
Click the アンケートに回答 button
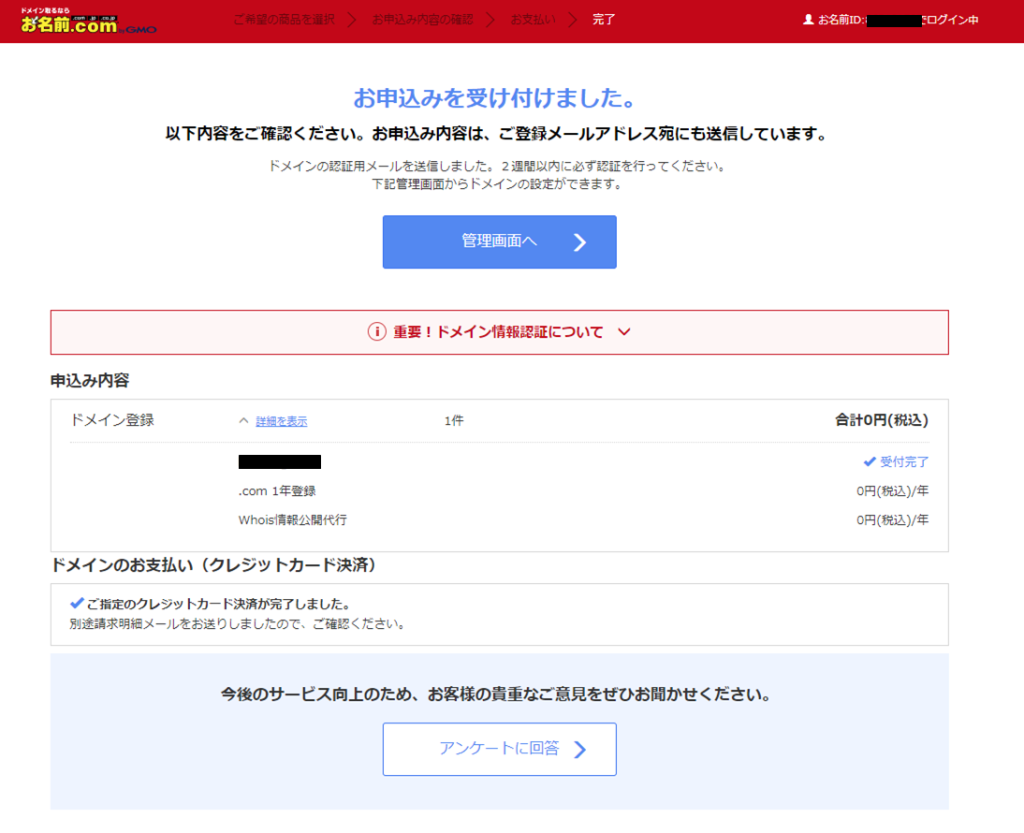point(499,749)
